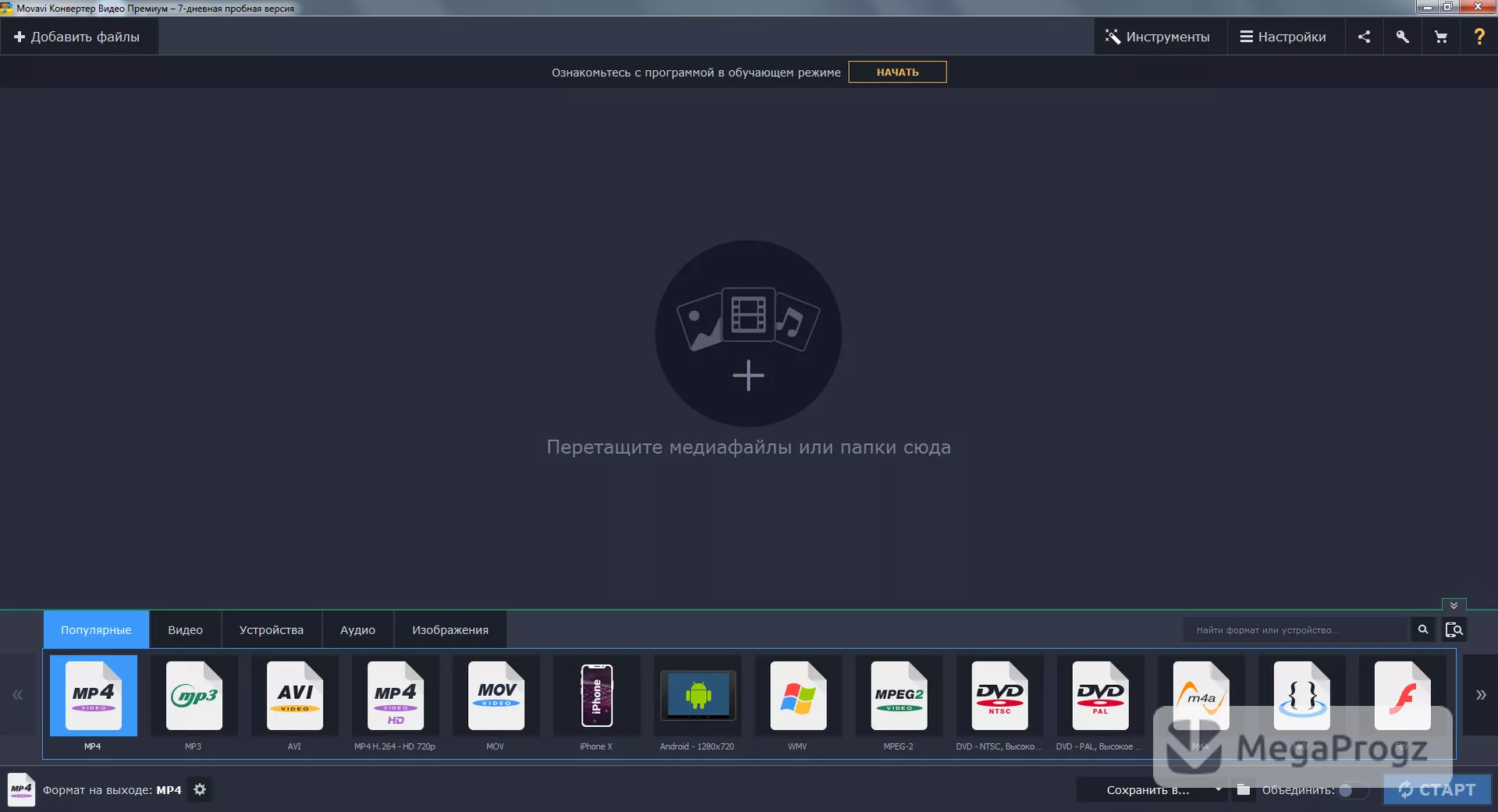Click the format search magnifier button
Screen dimensions: 1498x812
point(1422,629)
